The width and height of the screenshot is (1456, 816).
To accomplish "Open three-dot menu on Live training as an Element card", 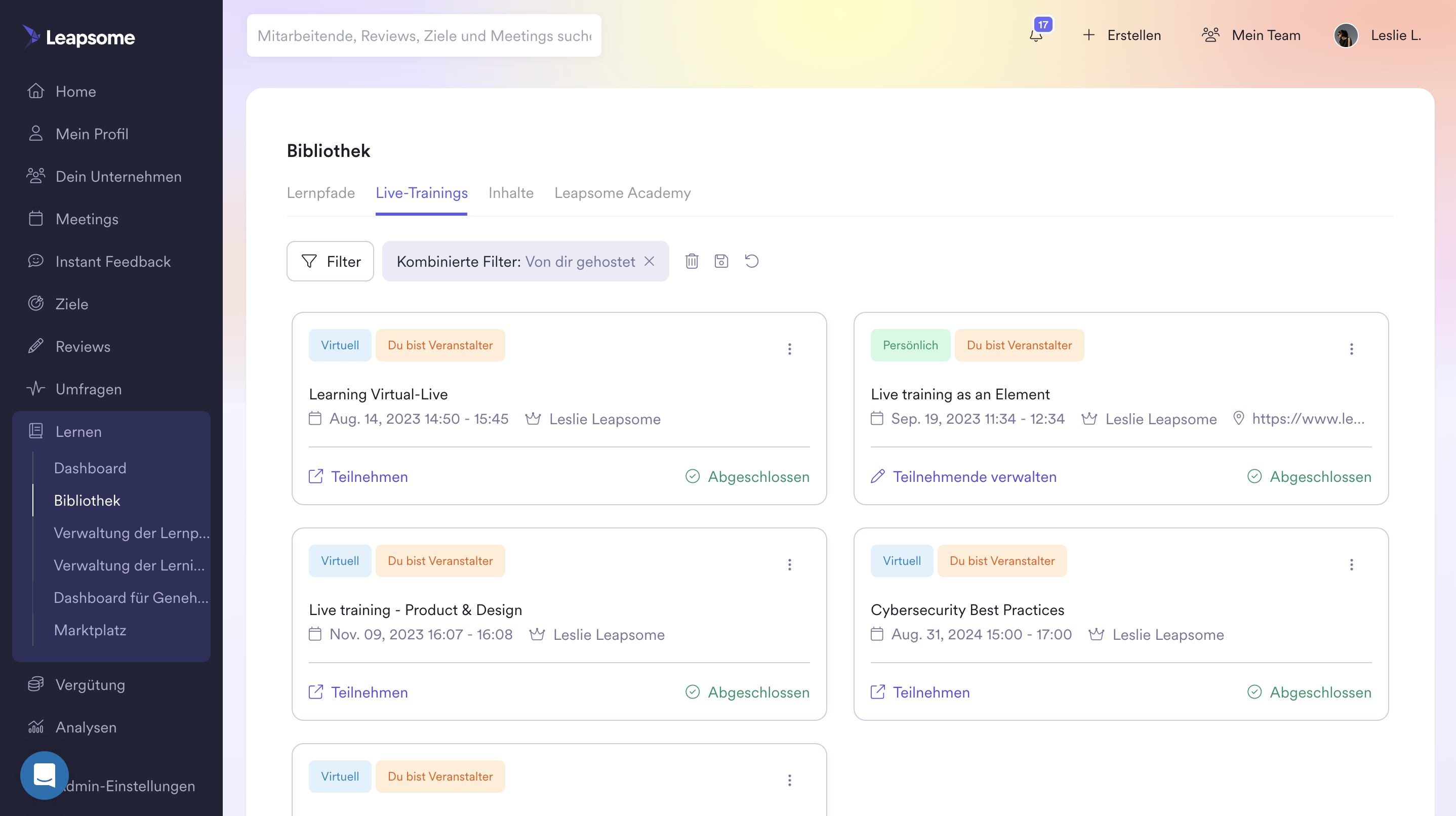I will point(1351,349).
